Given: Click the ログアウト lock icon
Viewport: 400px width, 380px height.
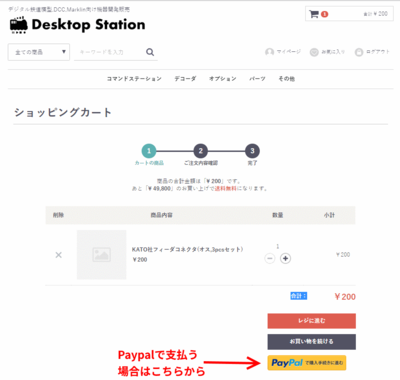Looking at the screenshot, I should 359,52.
